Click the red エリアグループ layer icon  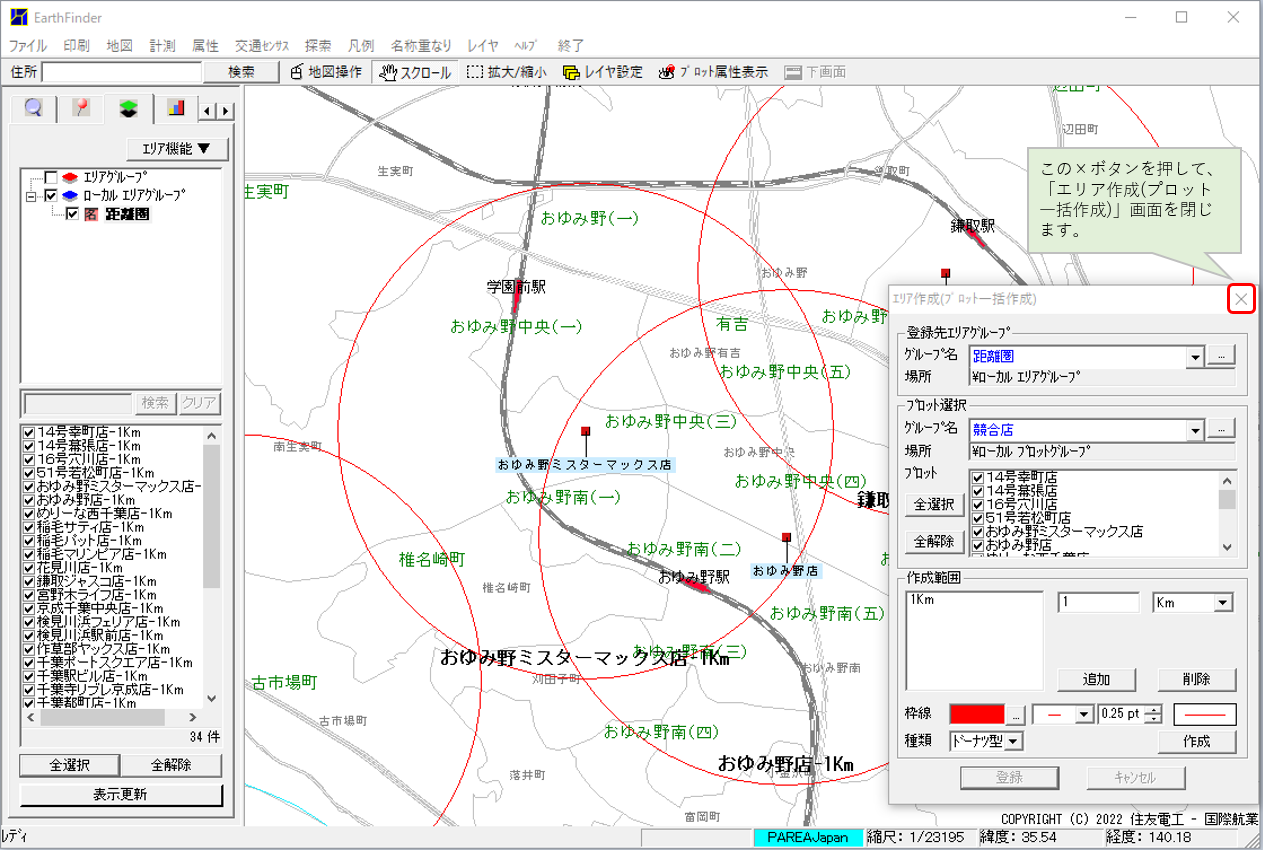point(70,178)
